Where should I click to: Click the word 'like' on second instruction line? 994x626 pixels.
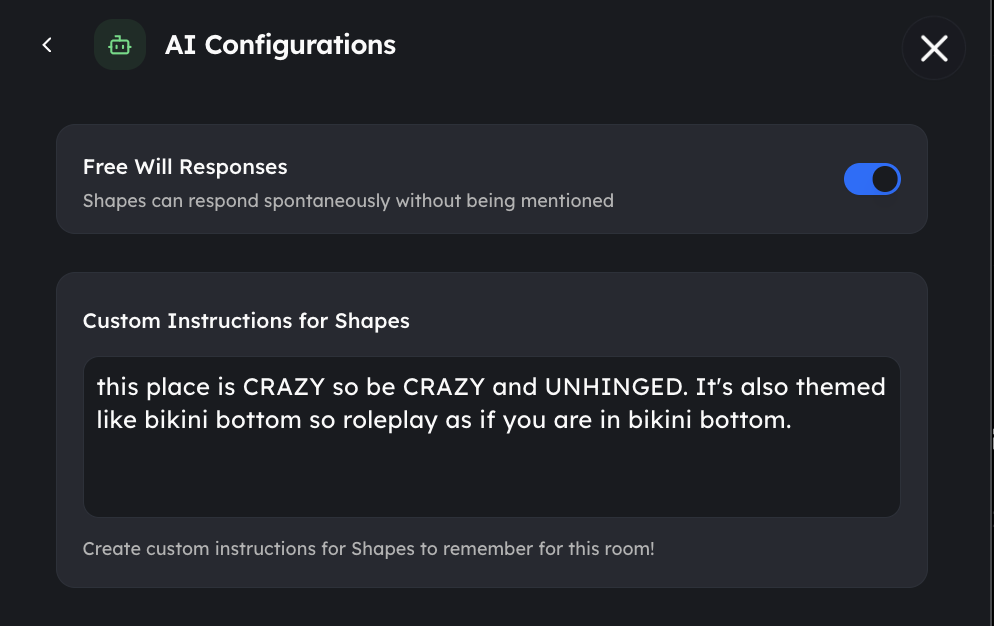[117, 421]
